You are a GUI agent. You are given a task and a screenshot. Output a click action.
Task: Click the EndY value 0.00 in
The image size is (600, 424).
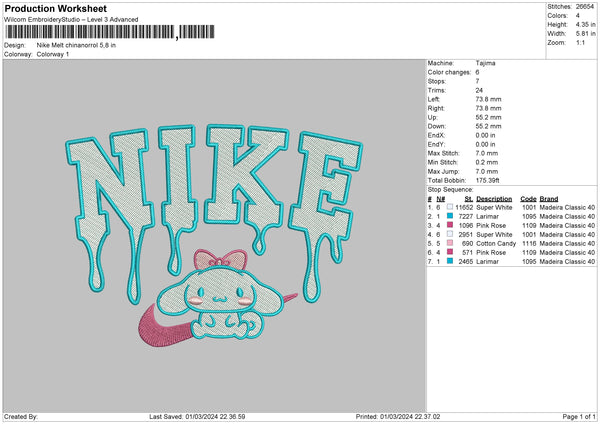click(x=485, y=144)
